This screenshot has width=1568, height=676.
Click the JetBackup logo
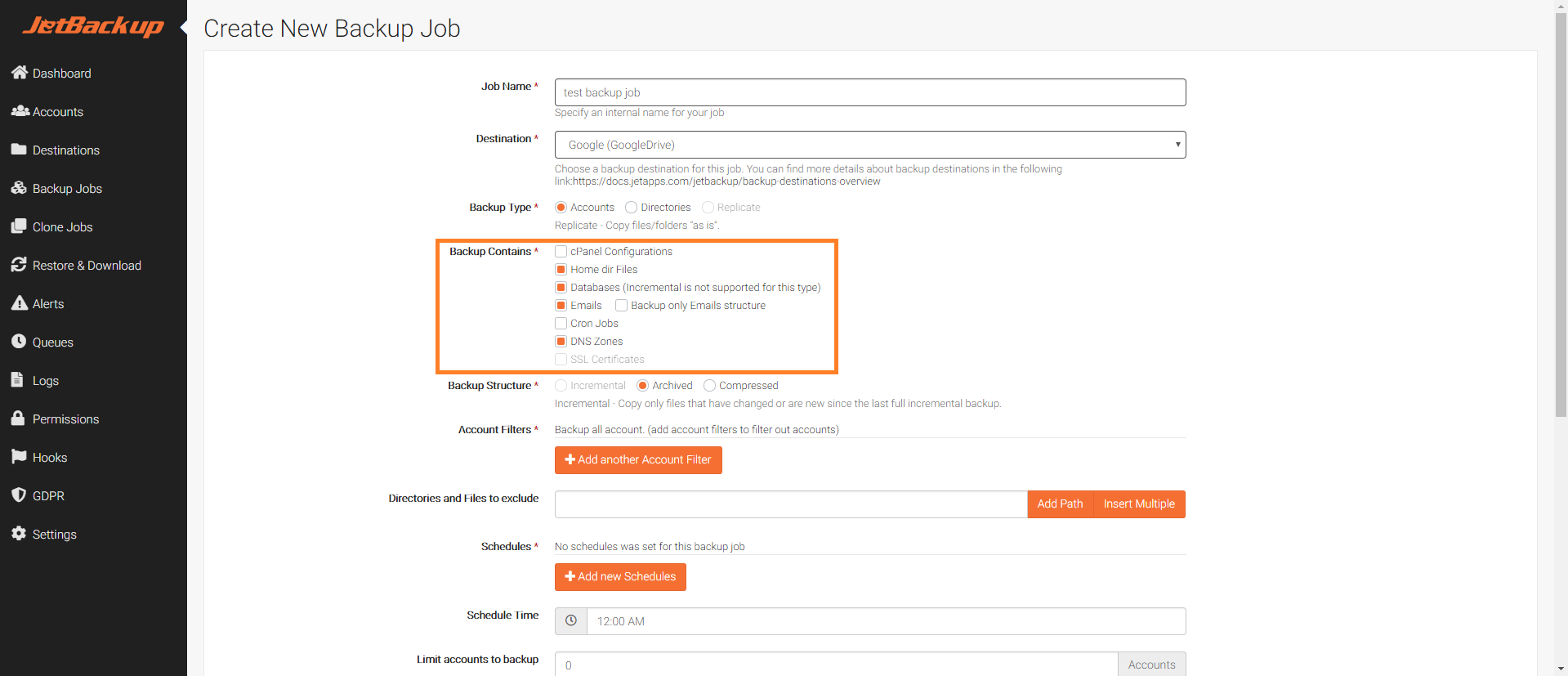click(93, 26)
